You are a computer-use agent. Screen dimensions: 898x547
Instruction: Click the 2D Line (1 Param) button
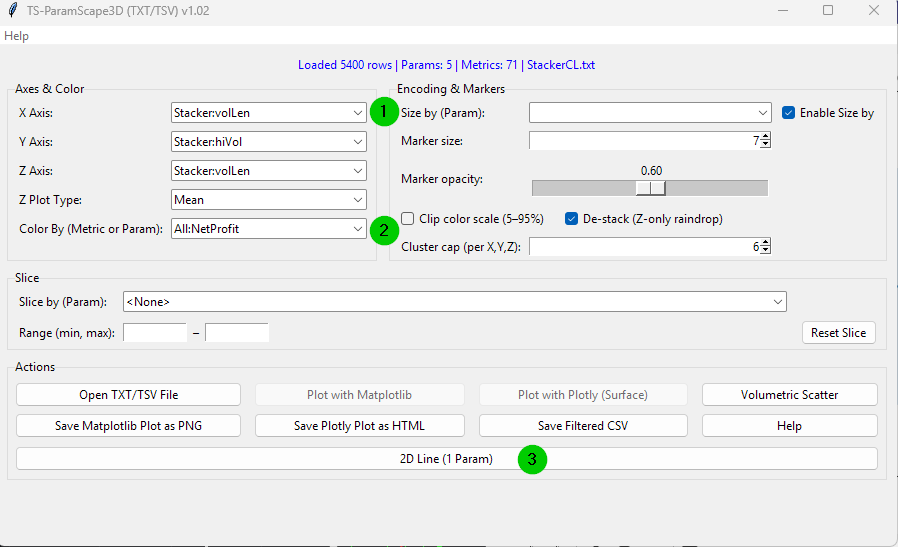(447, 459)
